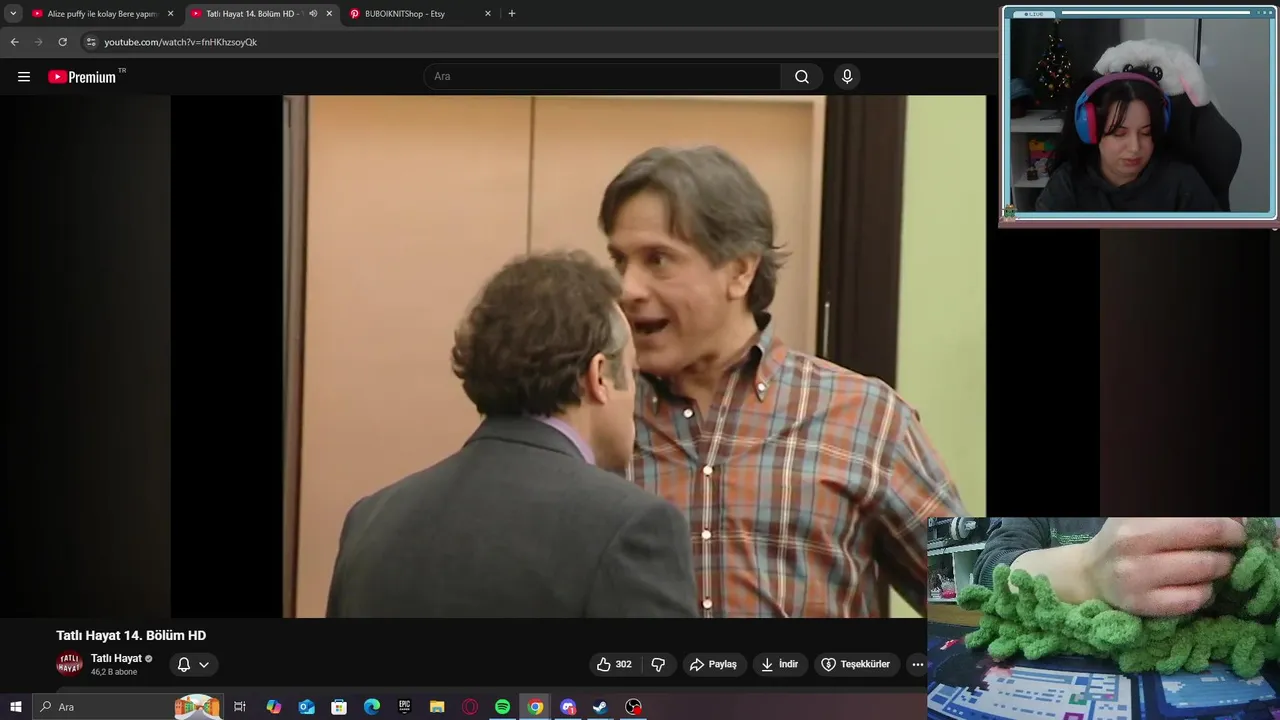Viewport: 1280px width, 720px height.
Task: Dislike the video with thumbs down
Action: [658, 664]
